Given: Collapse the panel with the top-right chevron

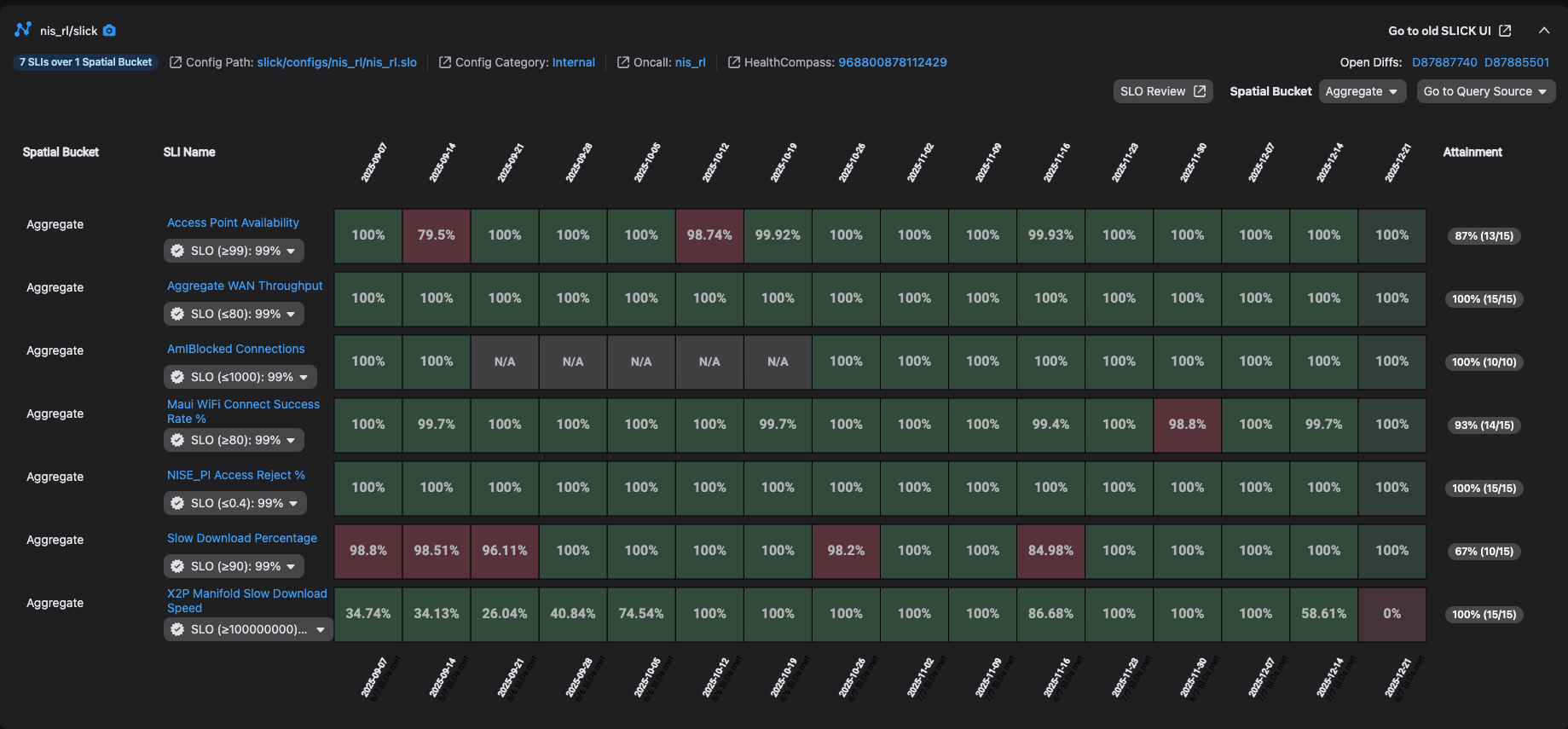Looking at the screenshot, I should pos(1544,30).
